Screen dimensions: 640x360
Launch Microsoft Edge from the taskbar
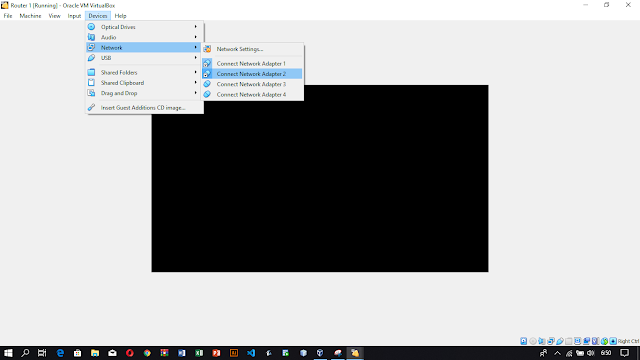click(x=60, y=353)
